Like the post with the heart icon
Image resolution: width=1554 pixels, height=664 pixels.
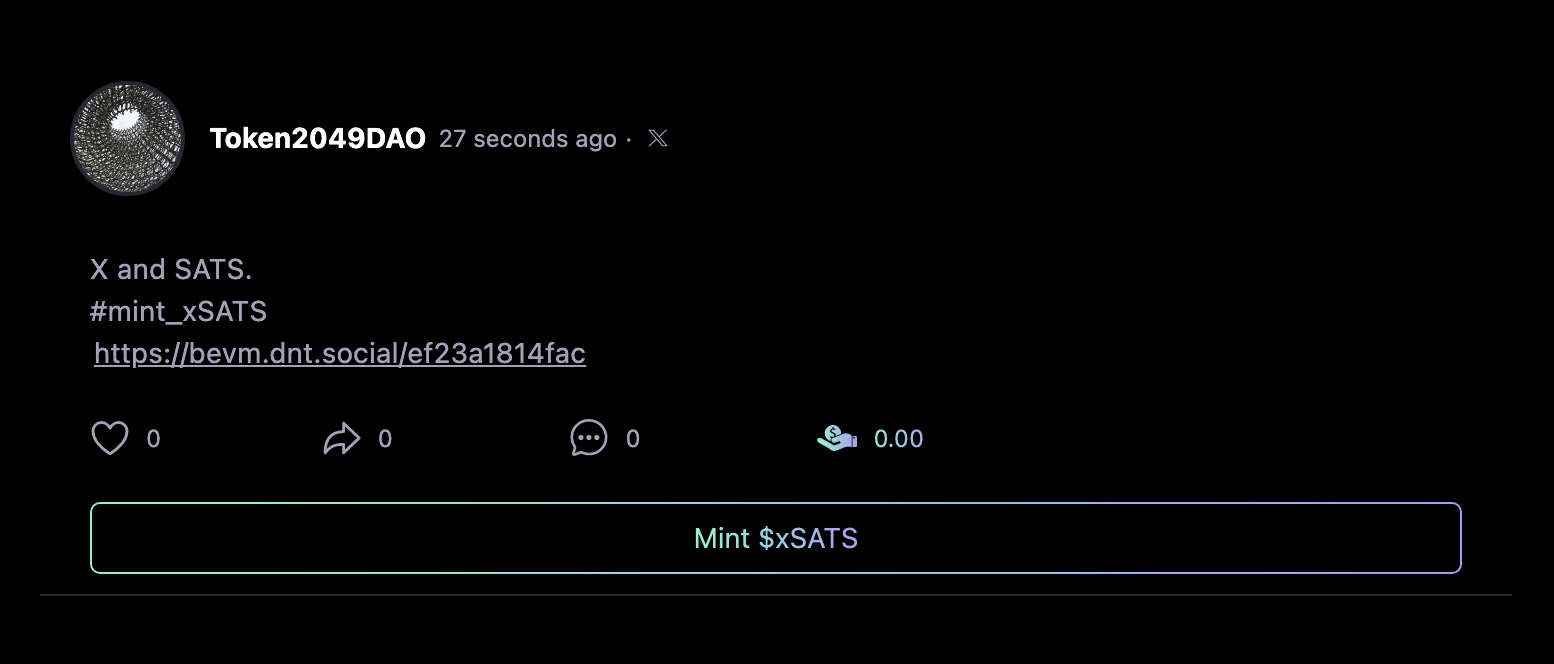tap(110, 438)
